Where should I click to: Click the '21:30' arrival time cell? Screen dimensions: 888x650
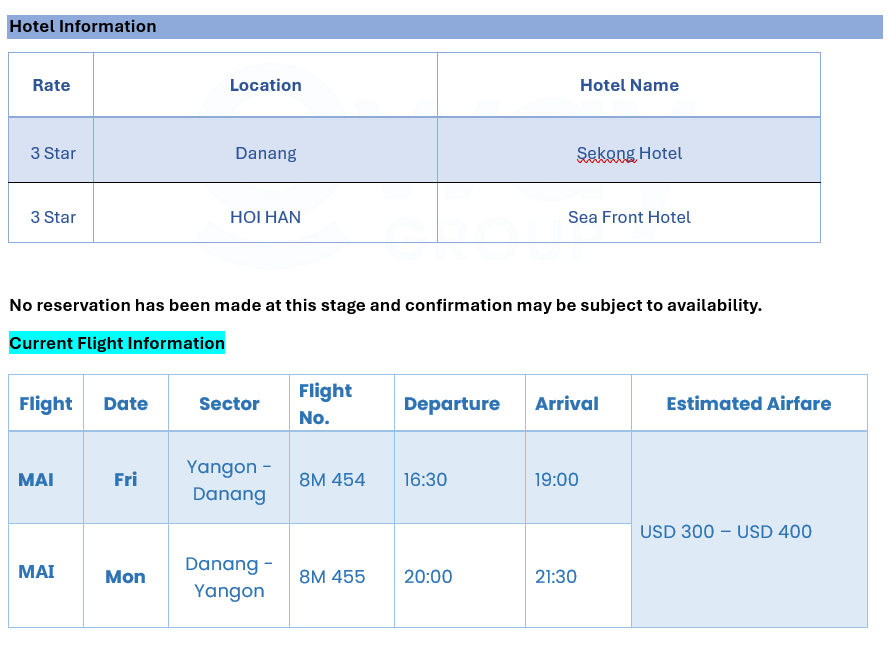click(x=557, y=577)
